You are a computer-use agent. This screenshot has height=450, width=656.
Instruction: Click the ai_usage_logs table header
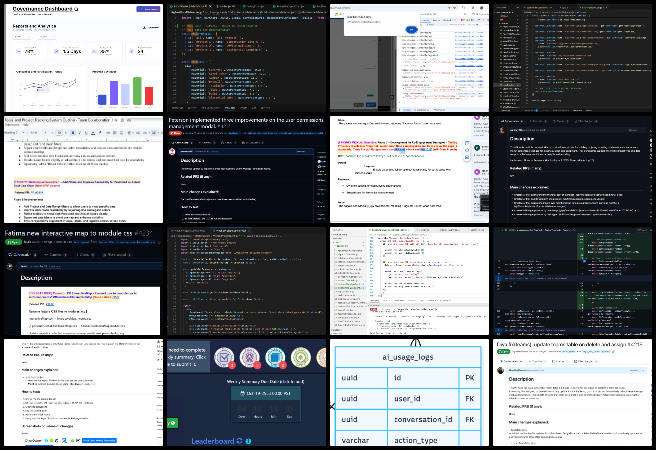[410, 355]
